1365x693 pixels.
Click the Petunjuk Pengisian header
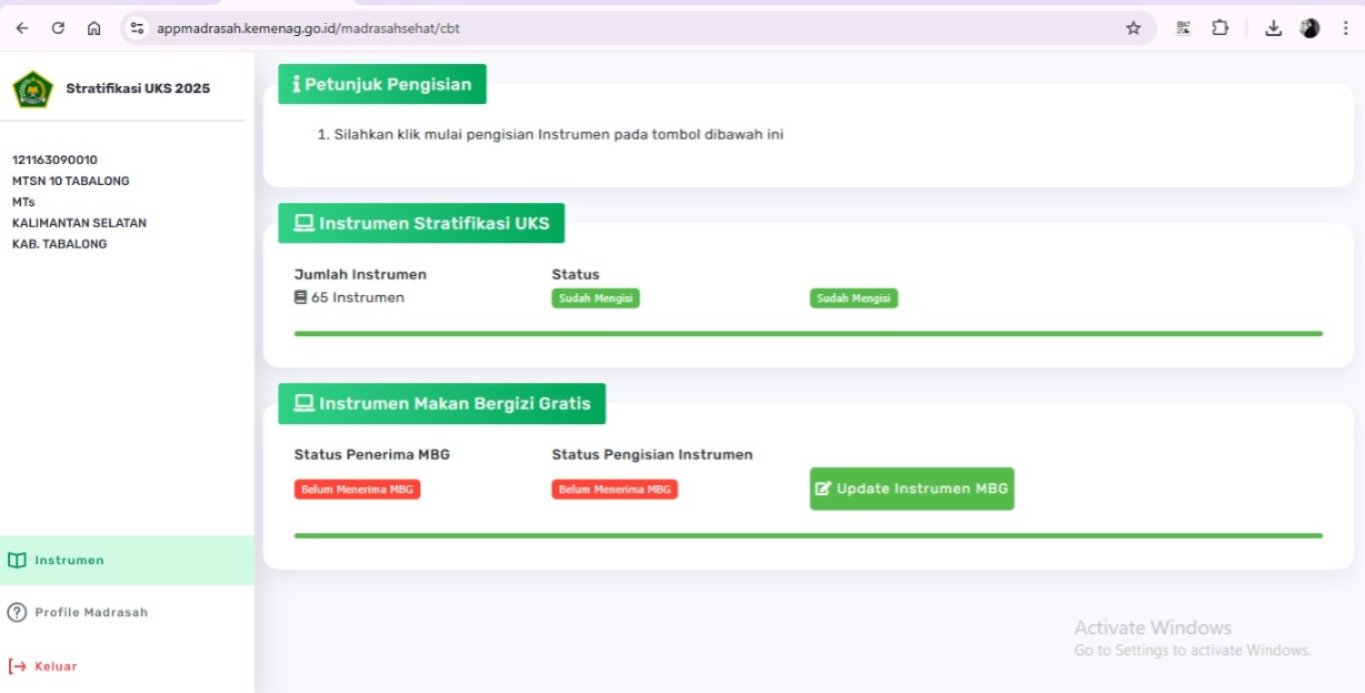click(x=382, y=85)
